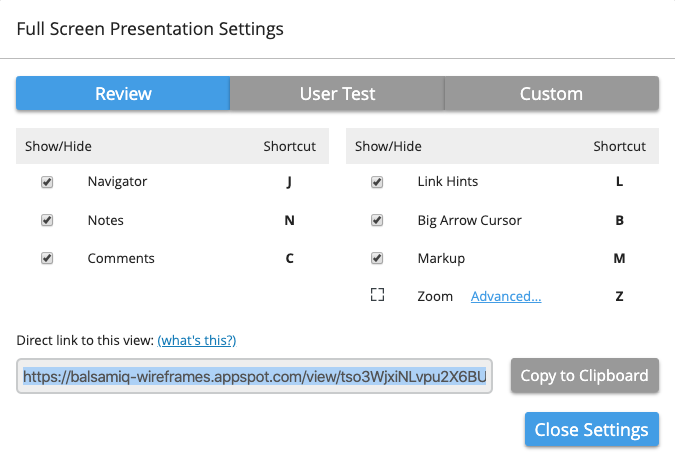Click the Close Settings button

591,430
